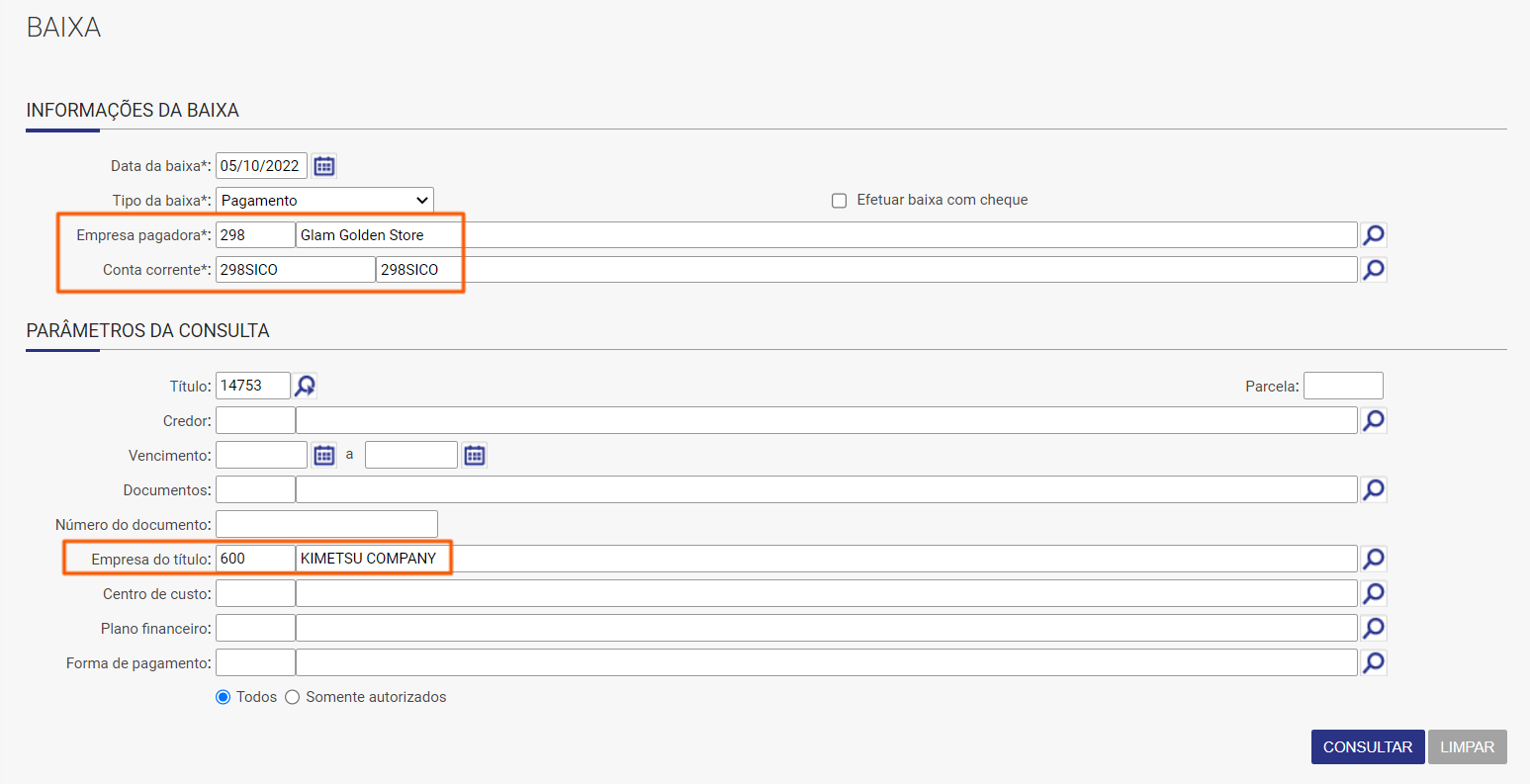
Task: Click Empresa pagadora name field Glam Golden Store
Action: (827, 235)
